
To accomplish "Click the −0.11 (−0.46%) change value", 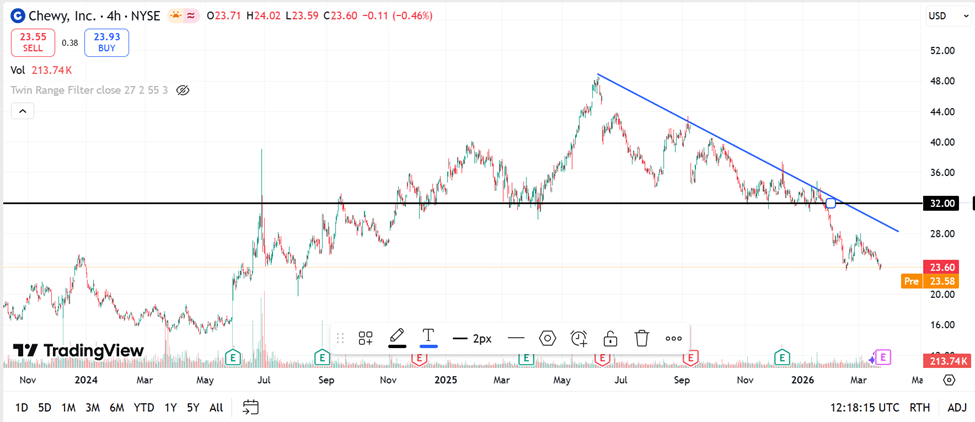I will coord(398,16).
